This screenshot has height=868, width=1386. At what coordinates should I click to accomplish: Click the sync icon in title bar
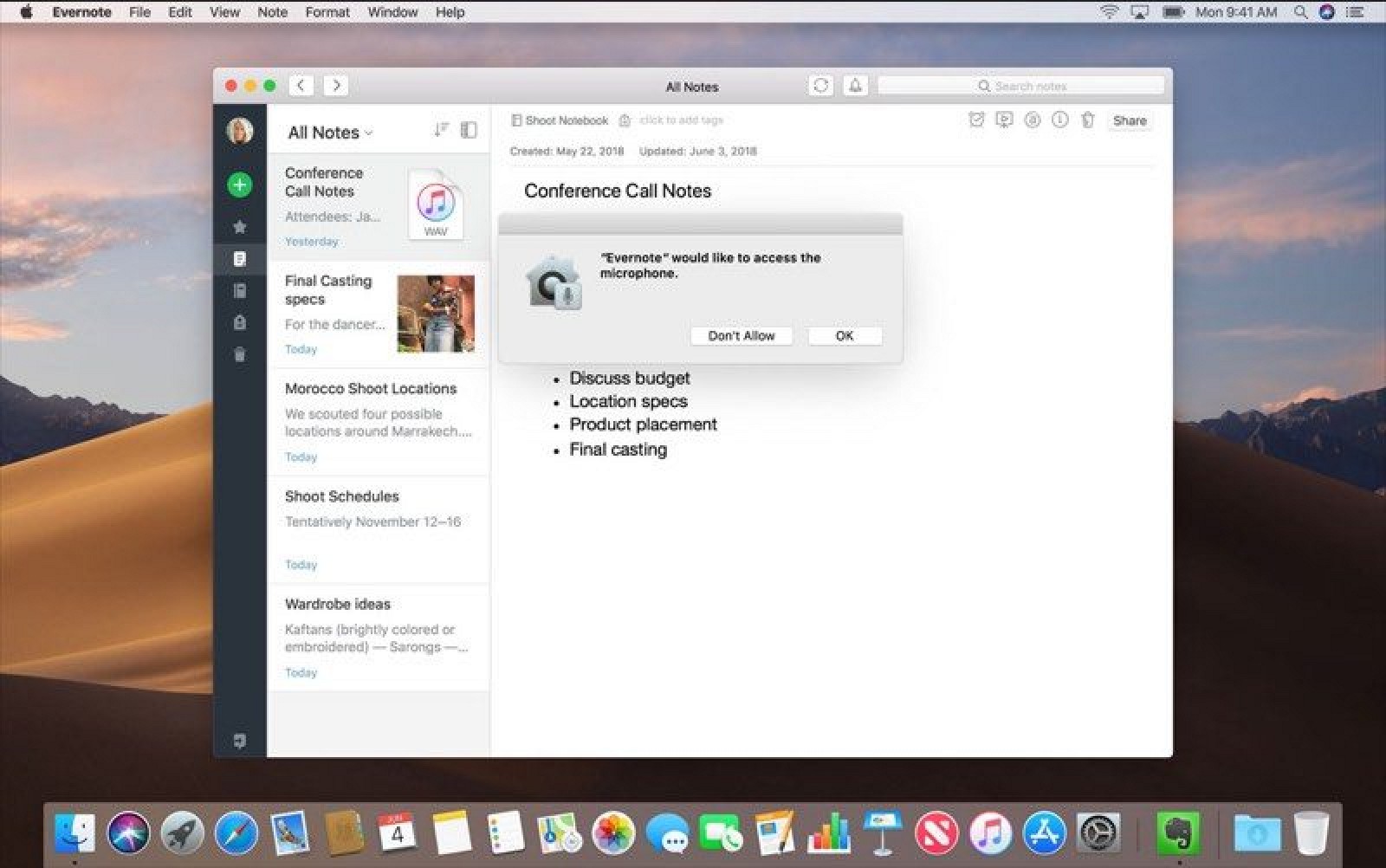click(x=820, y=86)
